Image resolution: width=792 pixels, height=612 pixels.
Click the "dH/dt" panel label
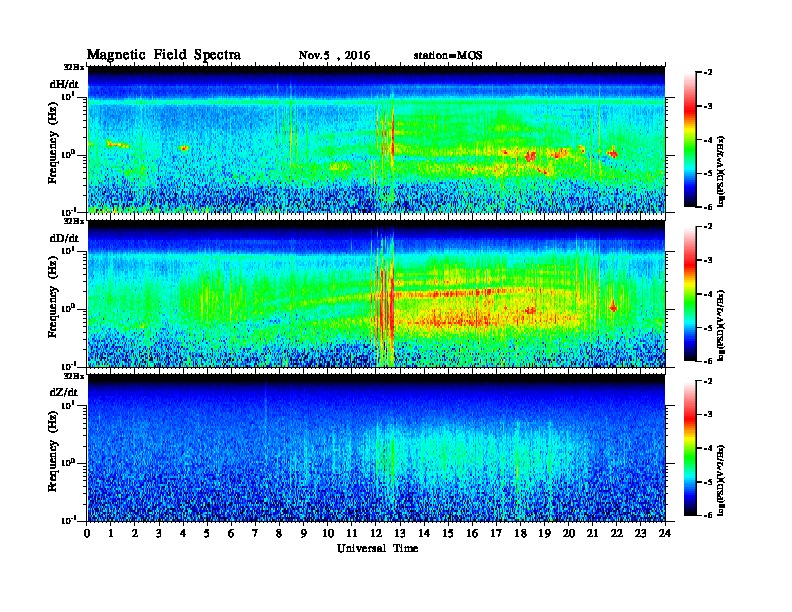pos(64,84)
